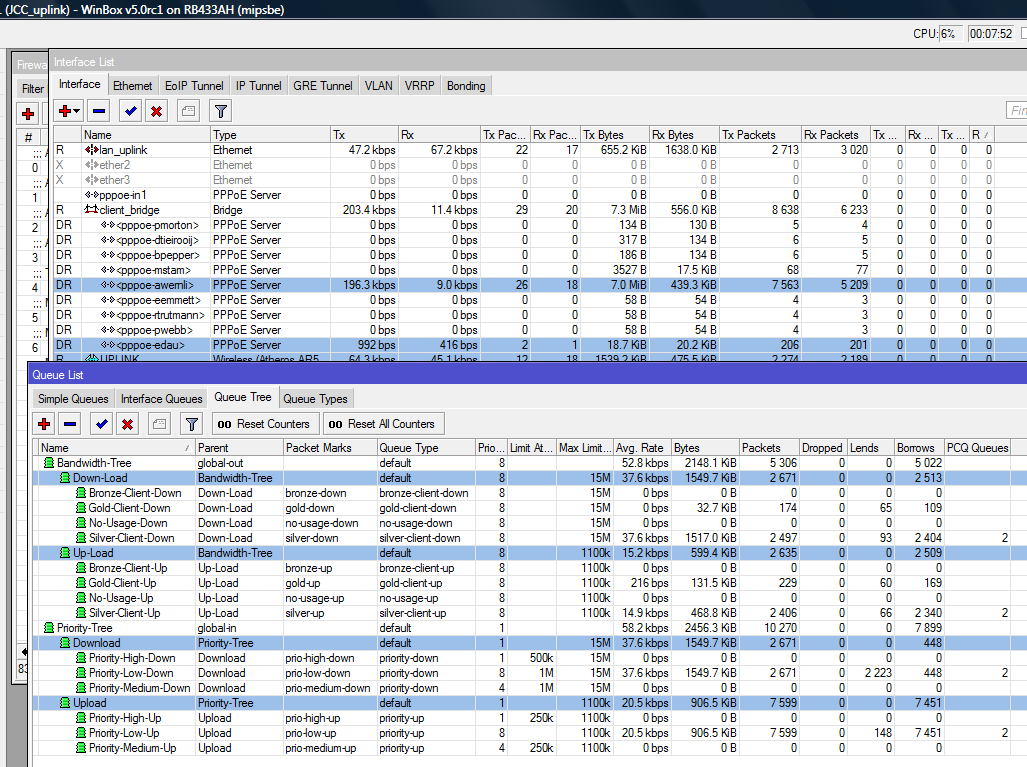Sort interfaces by the Tx Bytes column

coord(614,135)
